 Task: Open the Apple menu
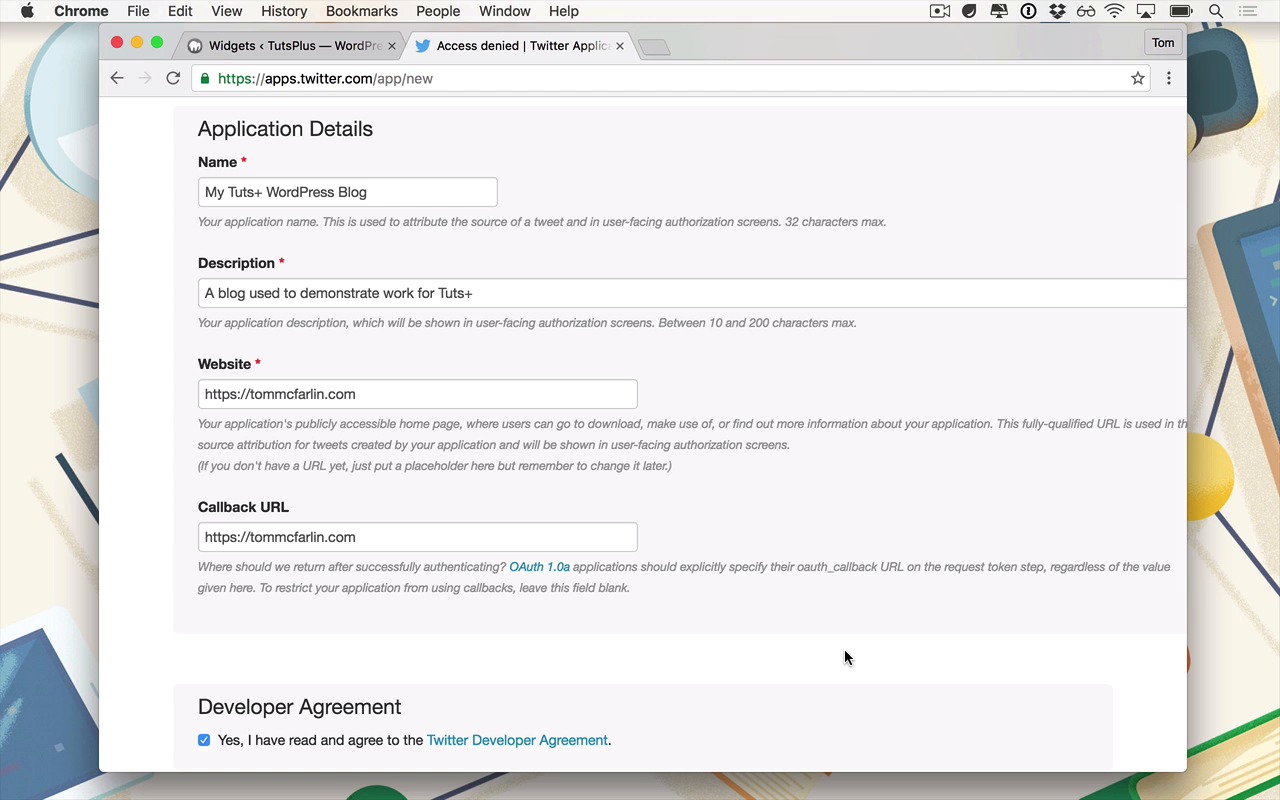[x=27, y=11]
